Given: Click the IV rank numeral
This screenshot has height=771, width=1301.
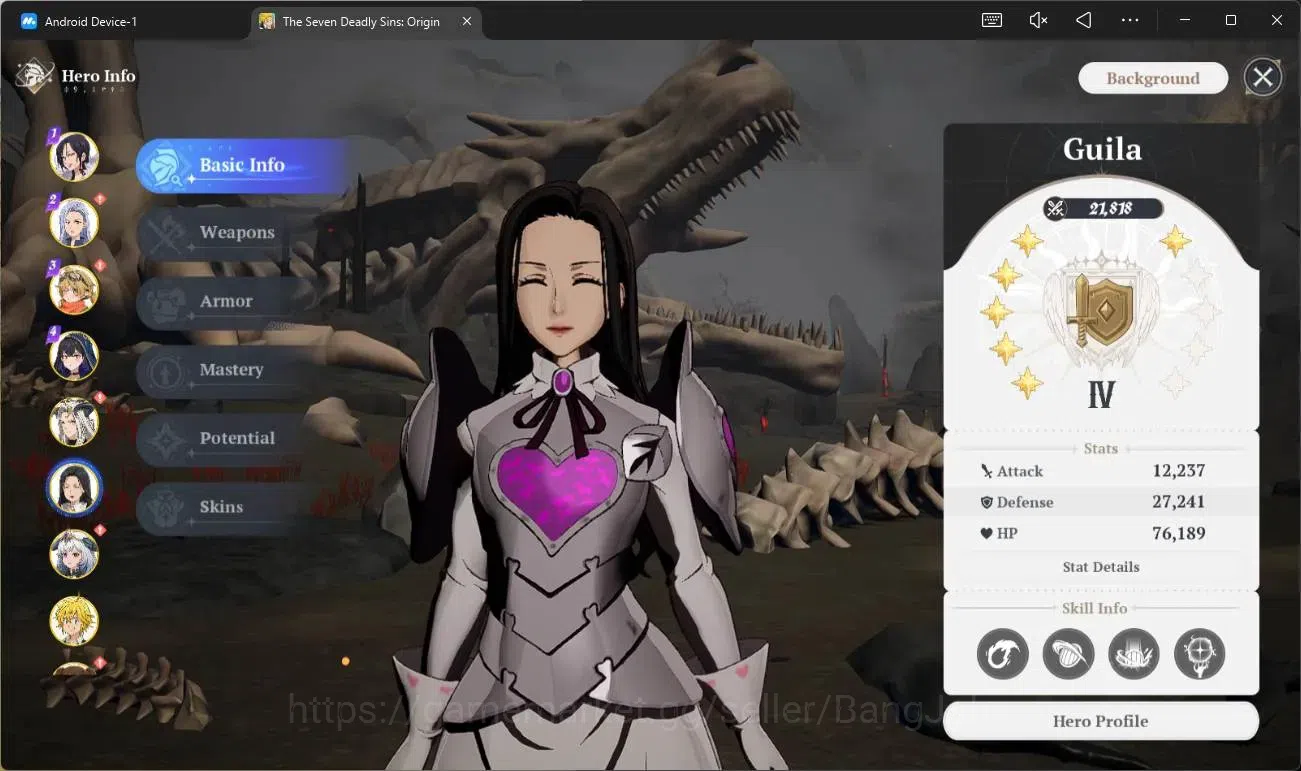Looking at the screenshot, I should [x=1101, y=395].
